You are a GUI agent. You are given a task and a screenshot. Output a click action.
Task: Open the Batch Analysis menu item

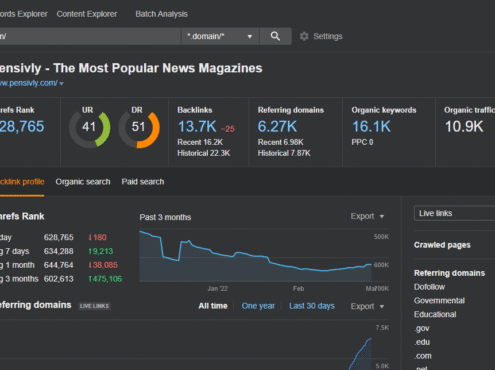161,14
